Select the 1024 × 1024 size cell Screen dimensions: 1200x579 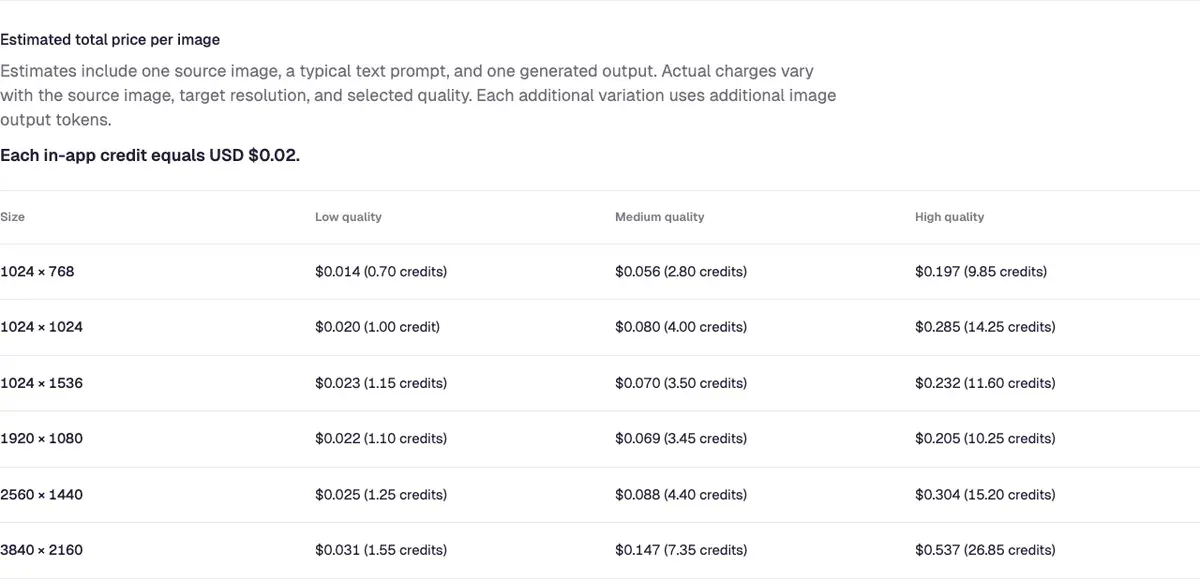pyautogui.click(x=41, y=327)
